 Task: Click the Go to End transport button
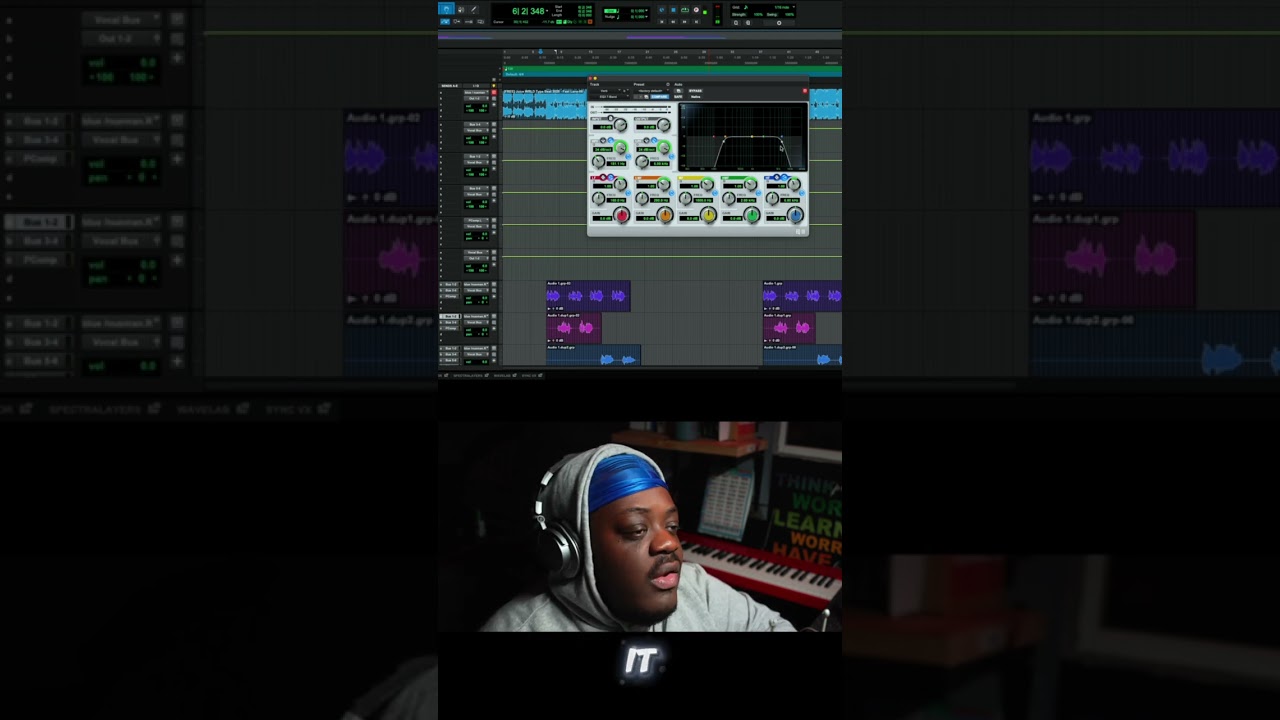pos(696,21)
